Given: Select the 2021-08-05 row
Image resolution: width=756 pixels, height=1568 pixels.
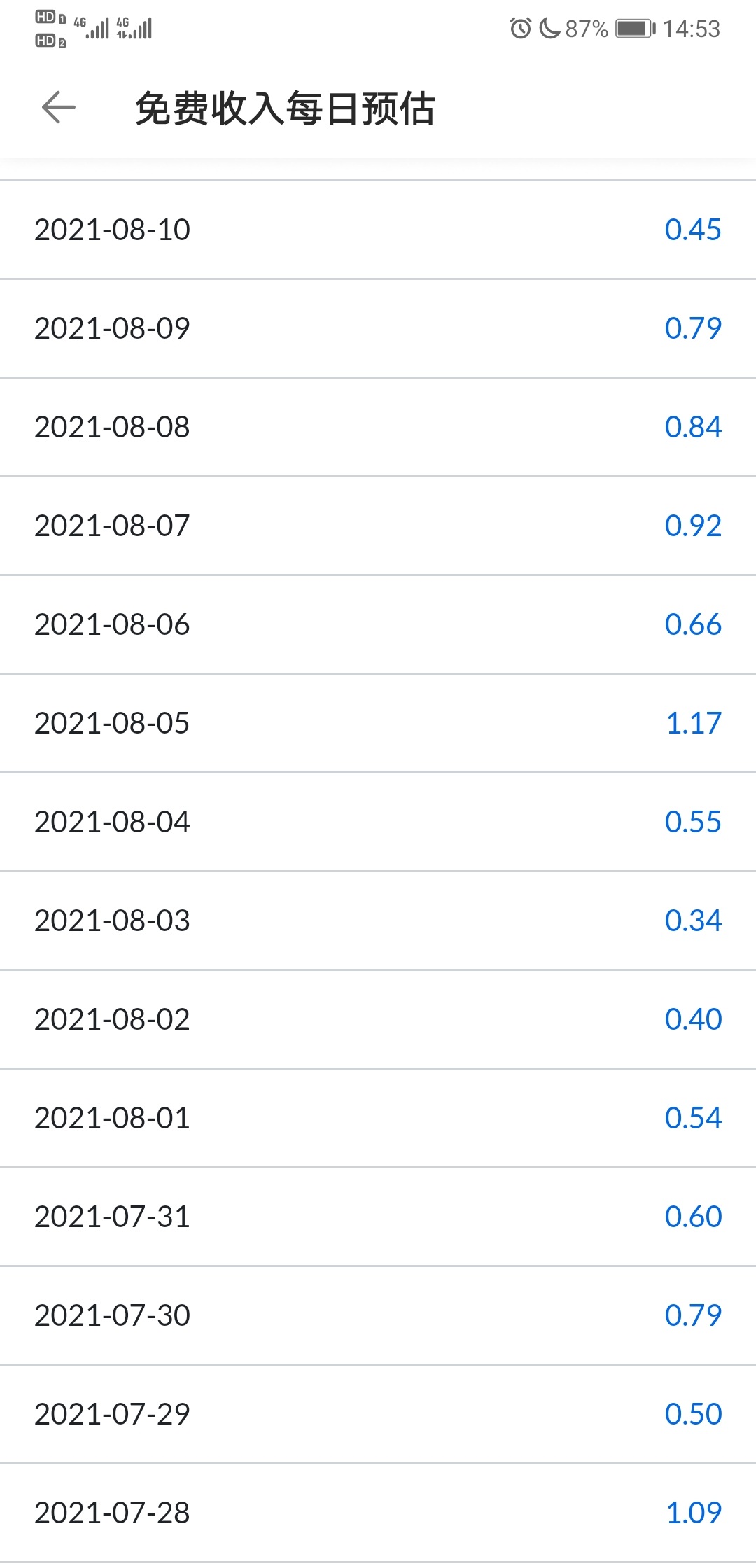Looking at the screenshot, I should 112,723.
